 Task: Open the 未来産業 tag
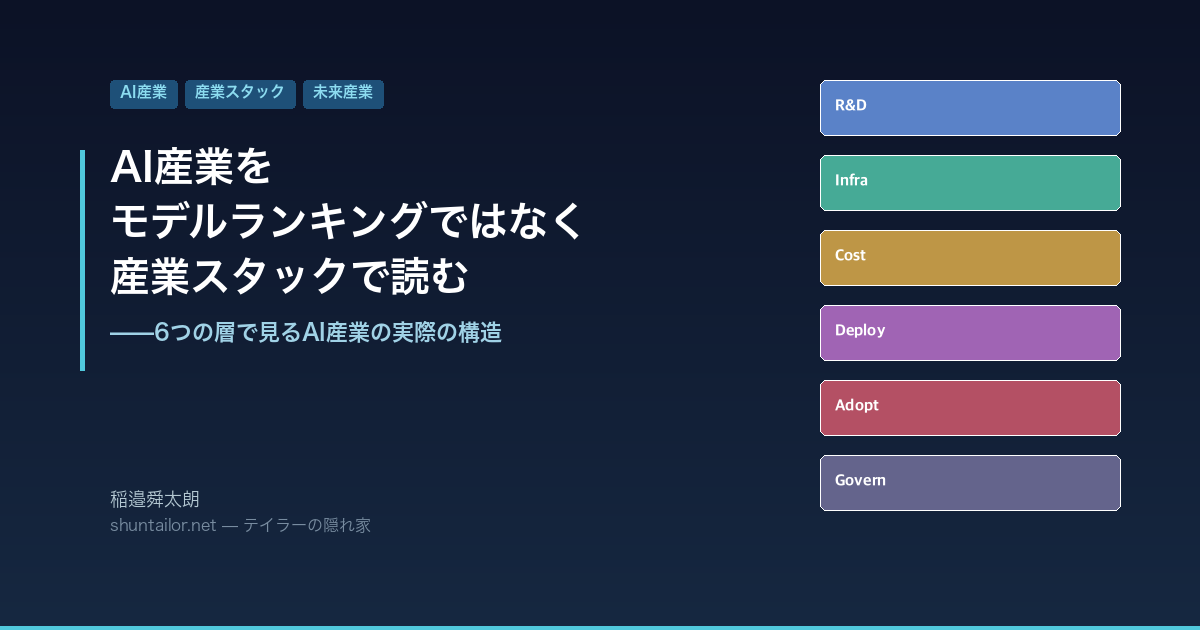click(x=343, y=93)
